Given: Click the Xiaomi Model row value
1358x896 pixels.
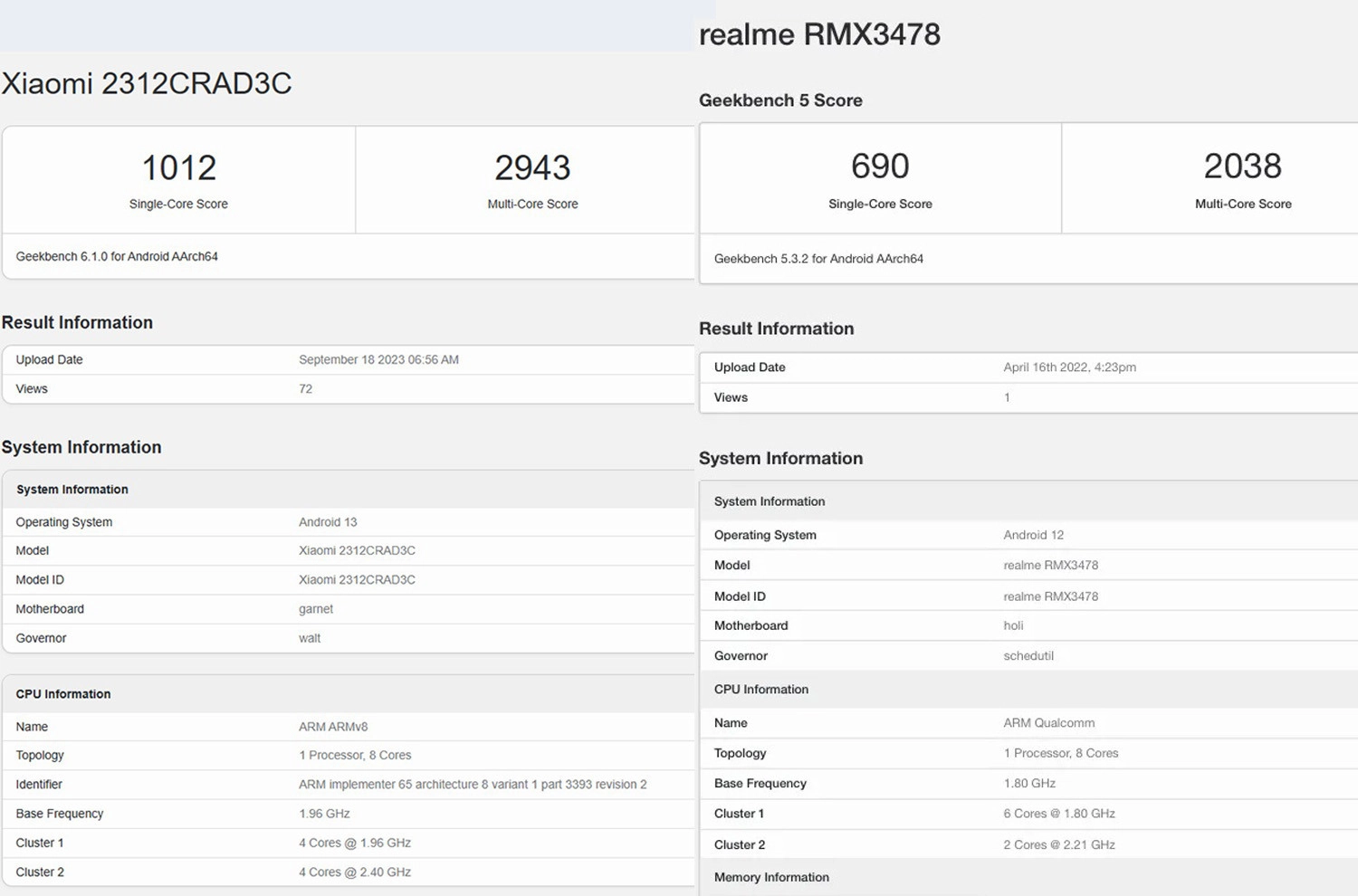Looking at the screenshot, I should pyautogui.click(x=357, y=550).
